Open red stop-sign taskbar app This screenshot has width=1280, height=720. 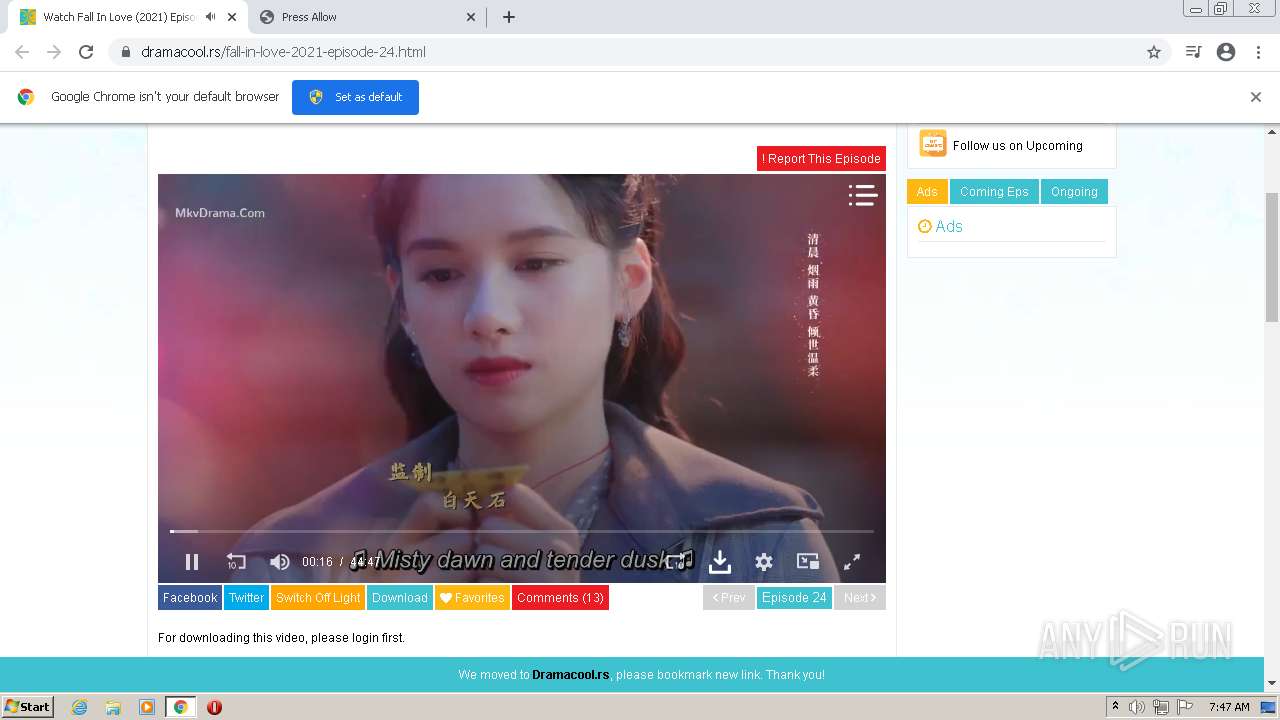(214, 707)
